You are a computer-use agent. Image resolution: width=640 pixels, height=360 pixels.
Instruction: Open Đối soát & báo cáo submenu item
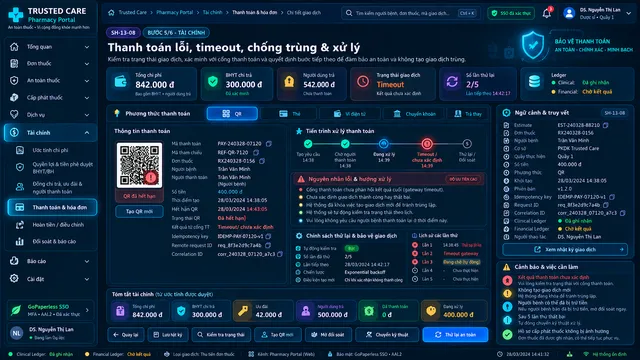point(53,241)
